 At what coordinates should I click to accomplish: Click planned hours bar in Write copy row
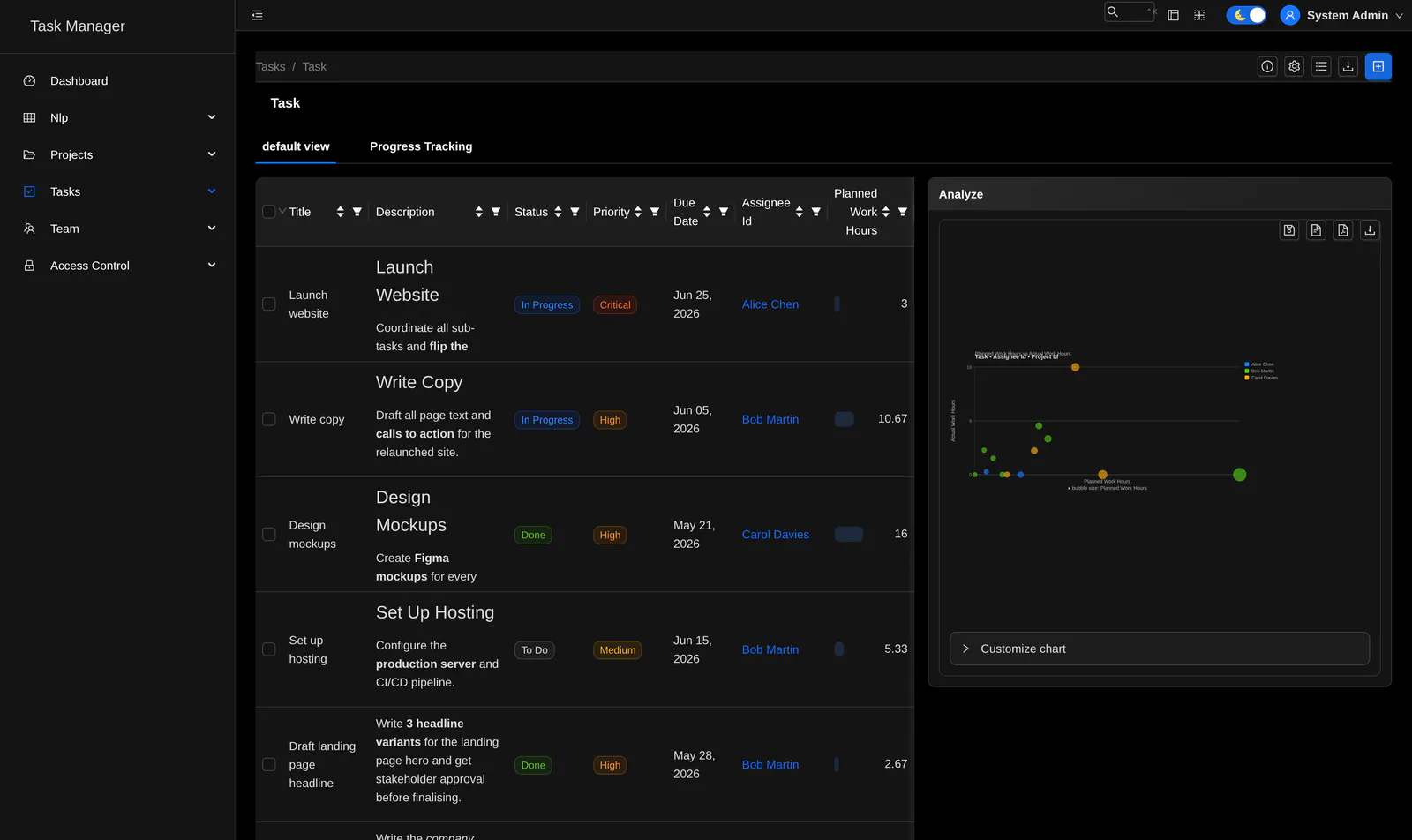[x=845, y=419]
